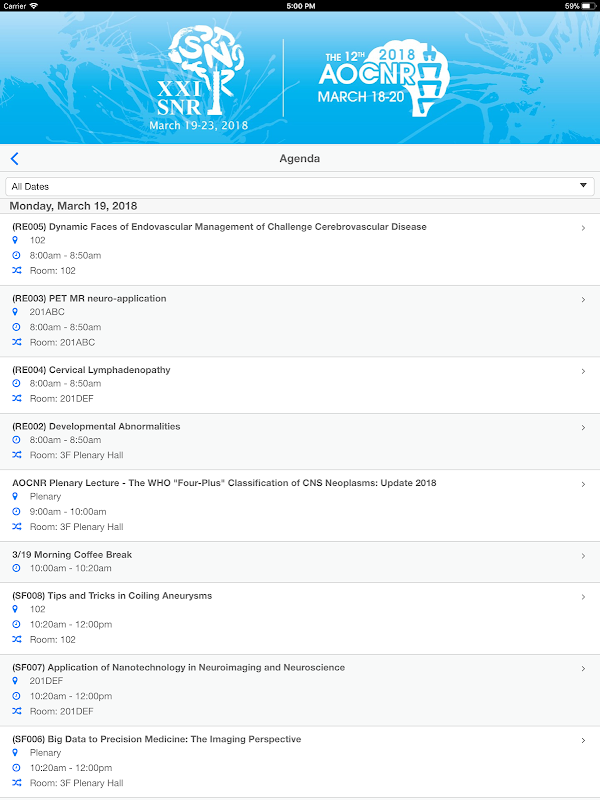
Task: Expand chevron on SF006 Big Data row
Action: tap(583, 740)
